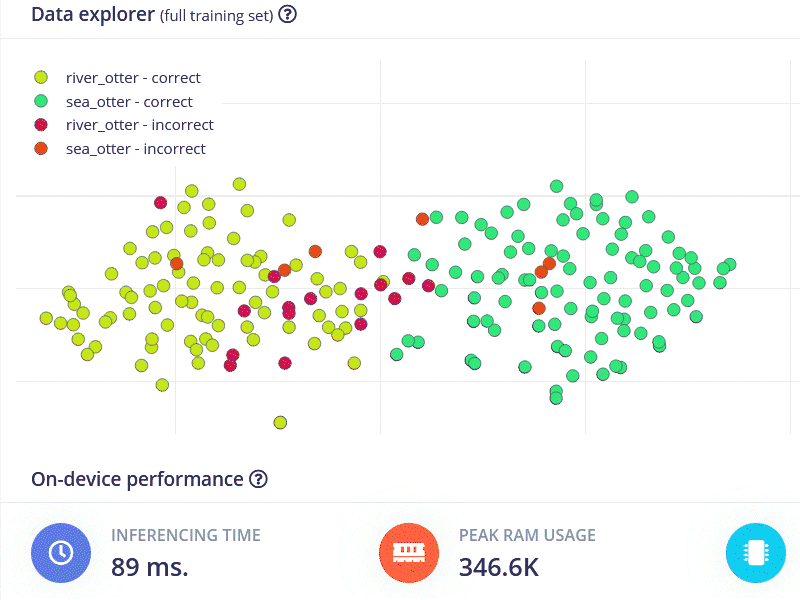Toggle river_otter - incorrect legend entry

click(x=139, y=125)
